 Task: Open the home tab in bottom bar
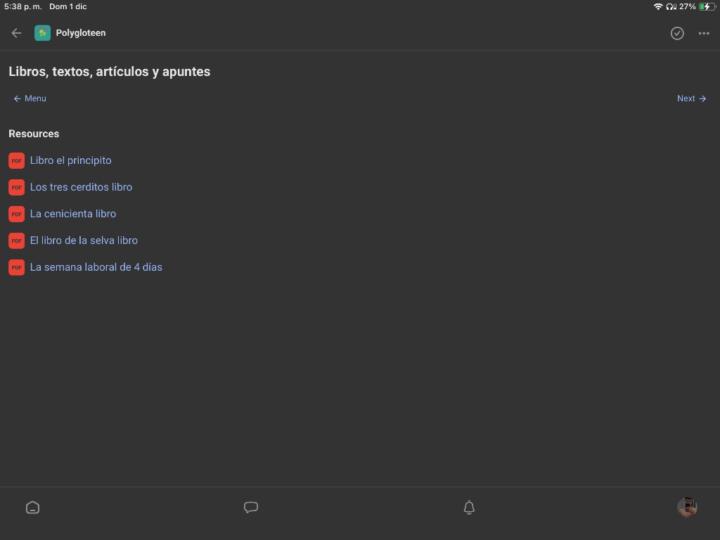coord(33,507)
